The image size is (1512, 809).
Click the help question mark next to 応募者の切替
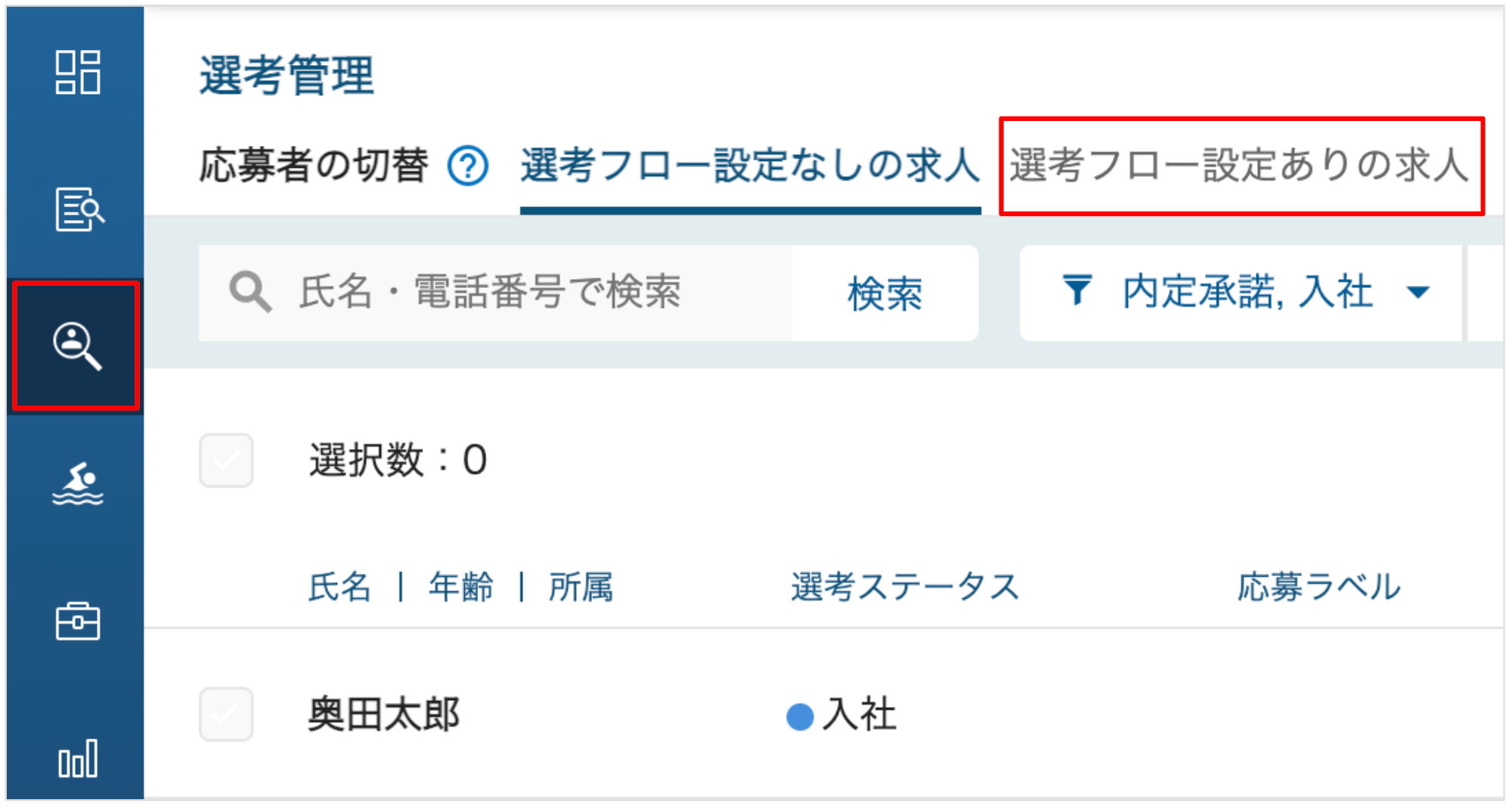coord(468,166)
